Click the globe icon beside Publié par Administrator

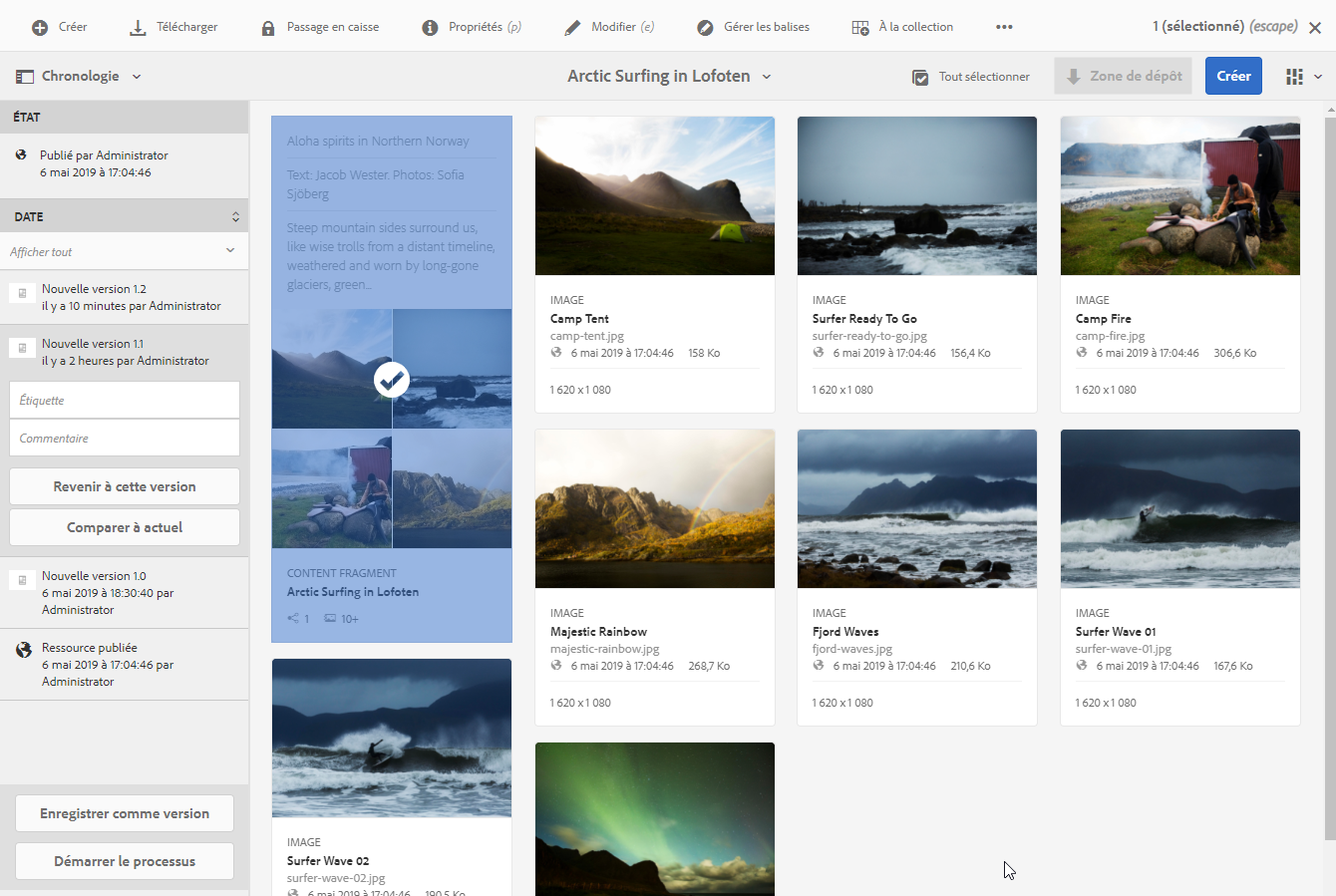tap(21, 155)
